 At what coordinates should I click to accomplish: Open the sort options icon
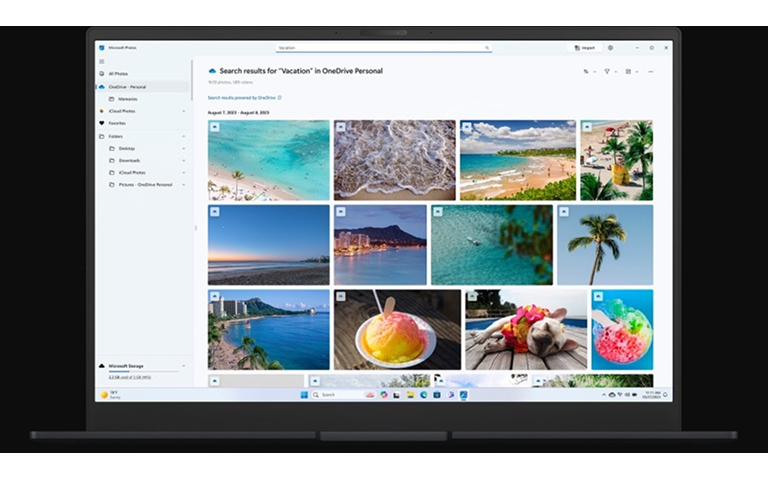(586, 72)
